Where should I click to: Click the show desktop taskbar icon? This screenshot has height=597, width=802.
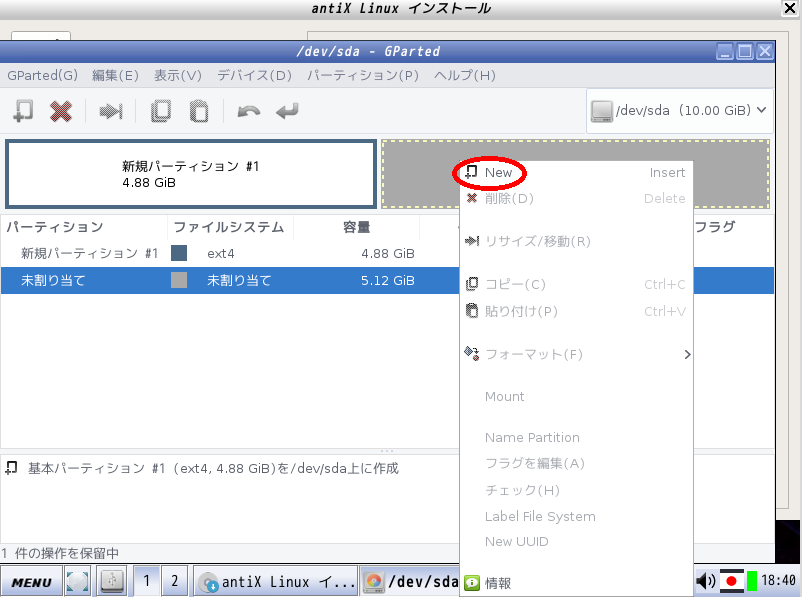click(x=77, y=582)
